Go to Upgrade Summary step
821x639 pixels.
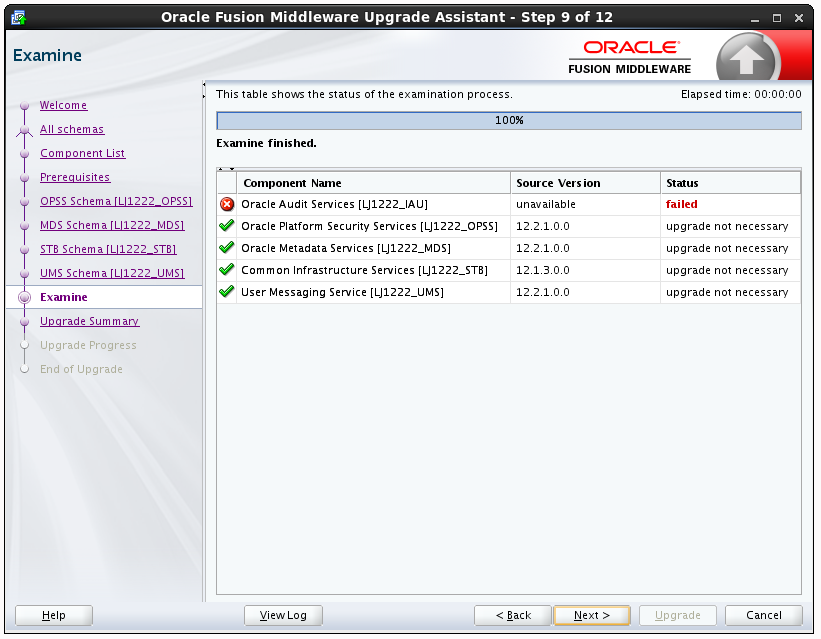90,321
